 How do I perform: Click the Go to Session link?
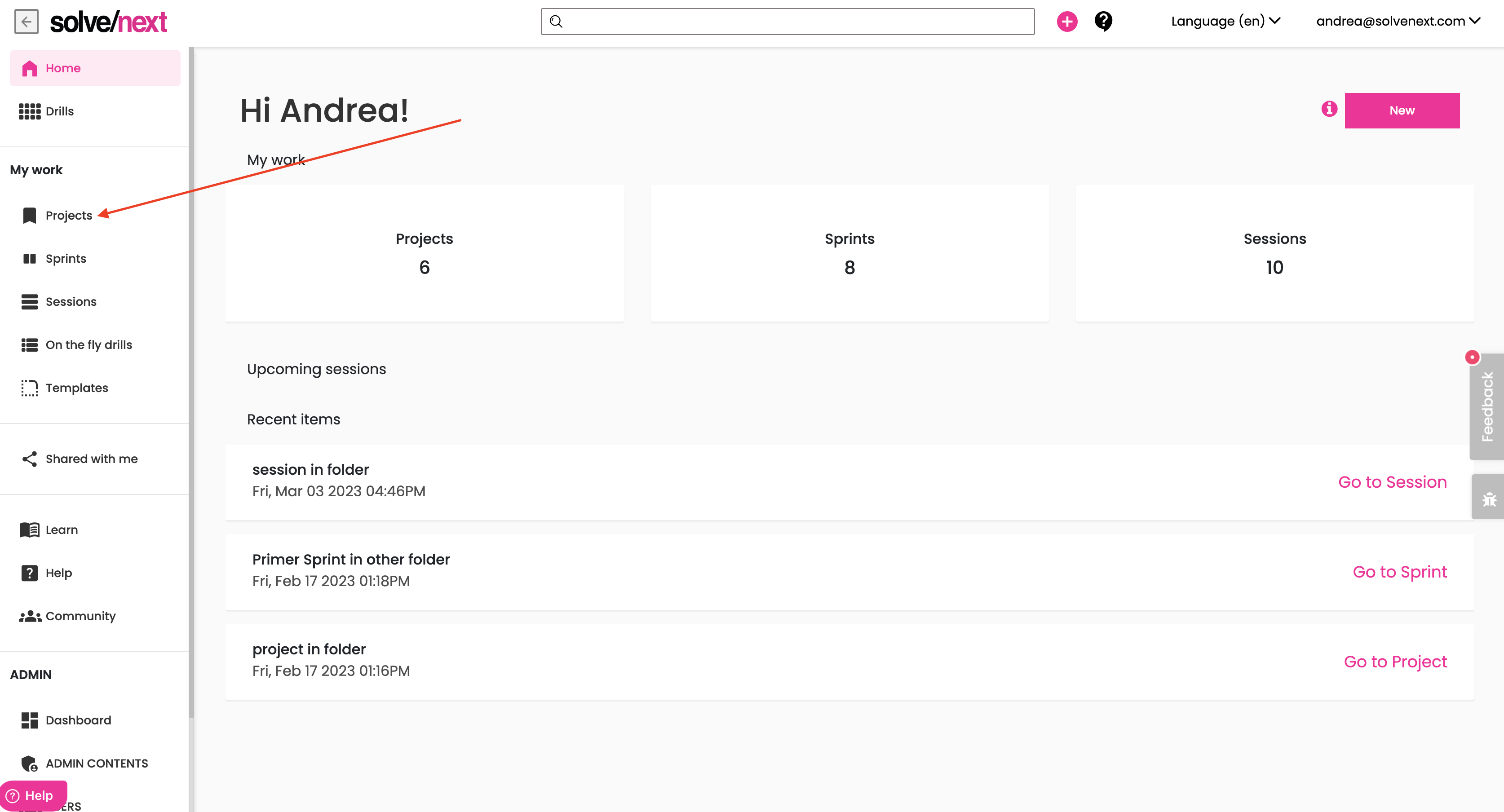pyautogui.click(x=1392, y=482)
